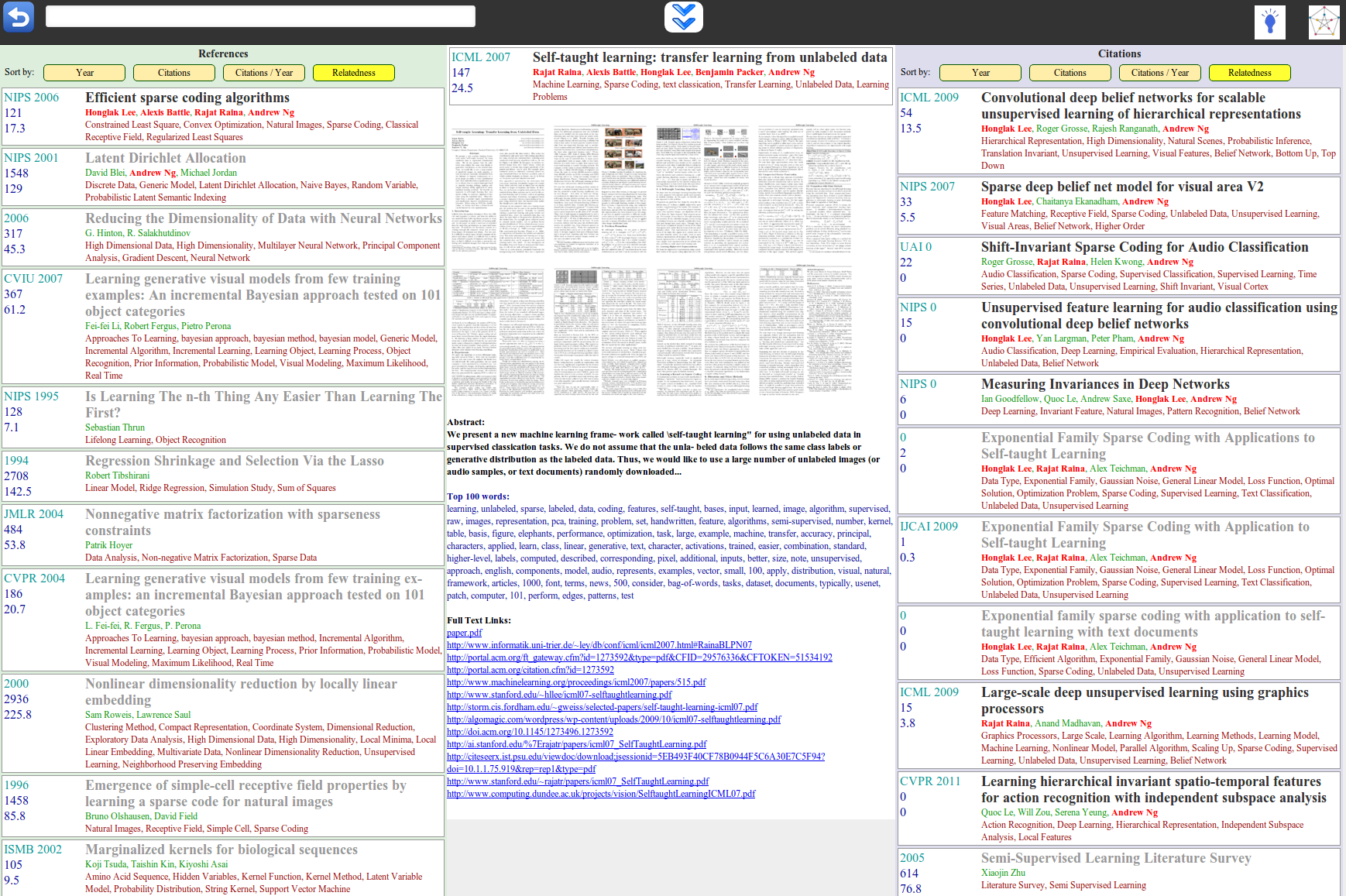The height and width of the screenshot is (896, 1346).
Task: Open Large-scale deep unsupervised learning citation
Action: pos(1145,700)
